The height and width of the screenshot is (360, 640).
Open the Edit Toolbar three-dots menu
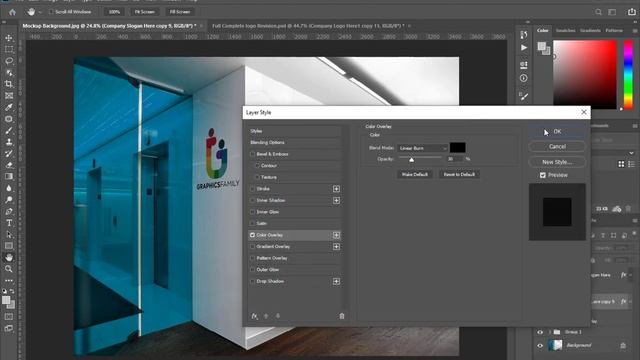(9, 280)
